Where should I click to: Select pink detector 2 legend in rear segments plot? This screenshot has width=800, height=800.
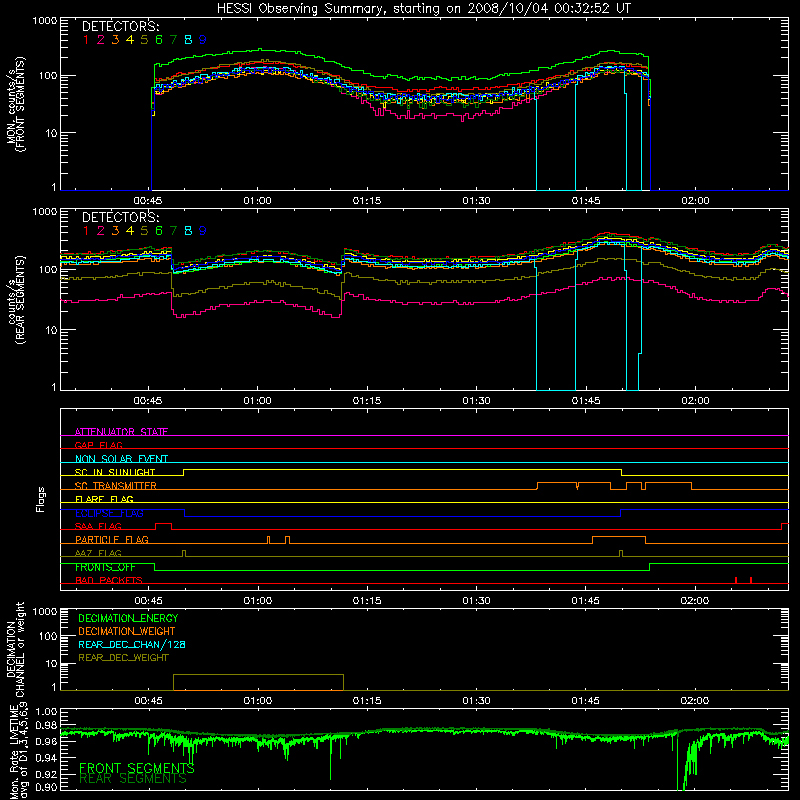101,231
